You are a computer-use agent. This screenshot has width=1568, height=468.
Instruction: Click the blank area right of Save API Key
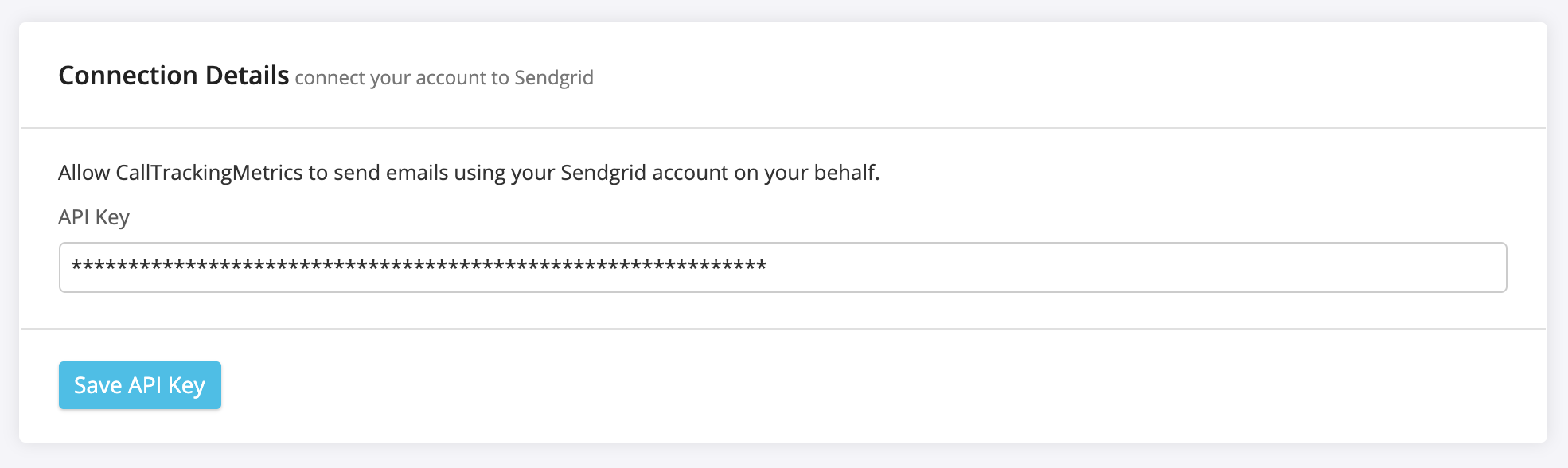coord(796,385)
